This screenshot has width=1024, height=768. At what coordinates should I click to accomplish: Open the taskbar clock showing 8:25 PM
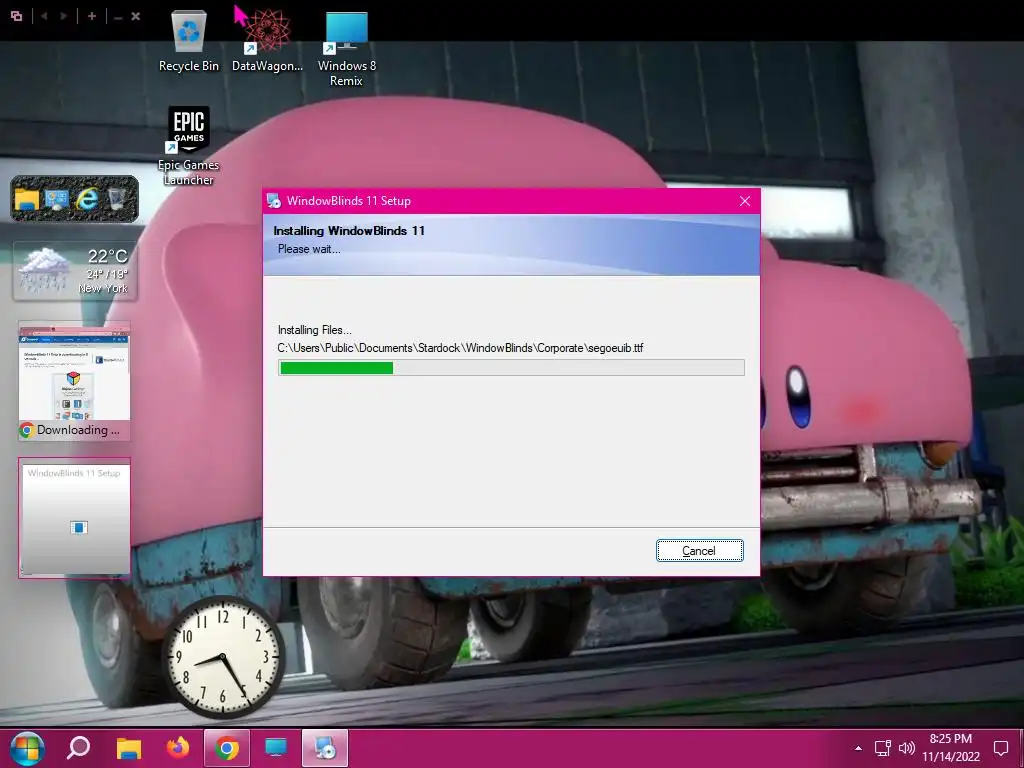pos(951,748)
